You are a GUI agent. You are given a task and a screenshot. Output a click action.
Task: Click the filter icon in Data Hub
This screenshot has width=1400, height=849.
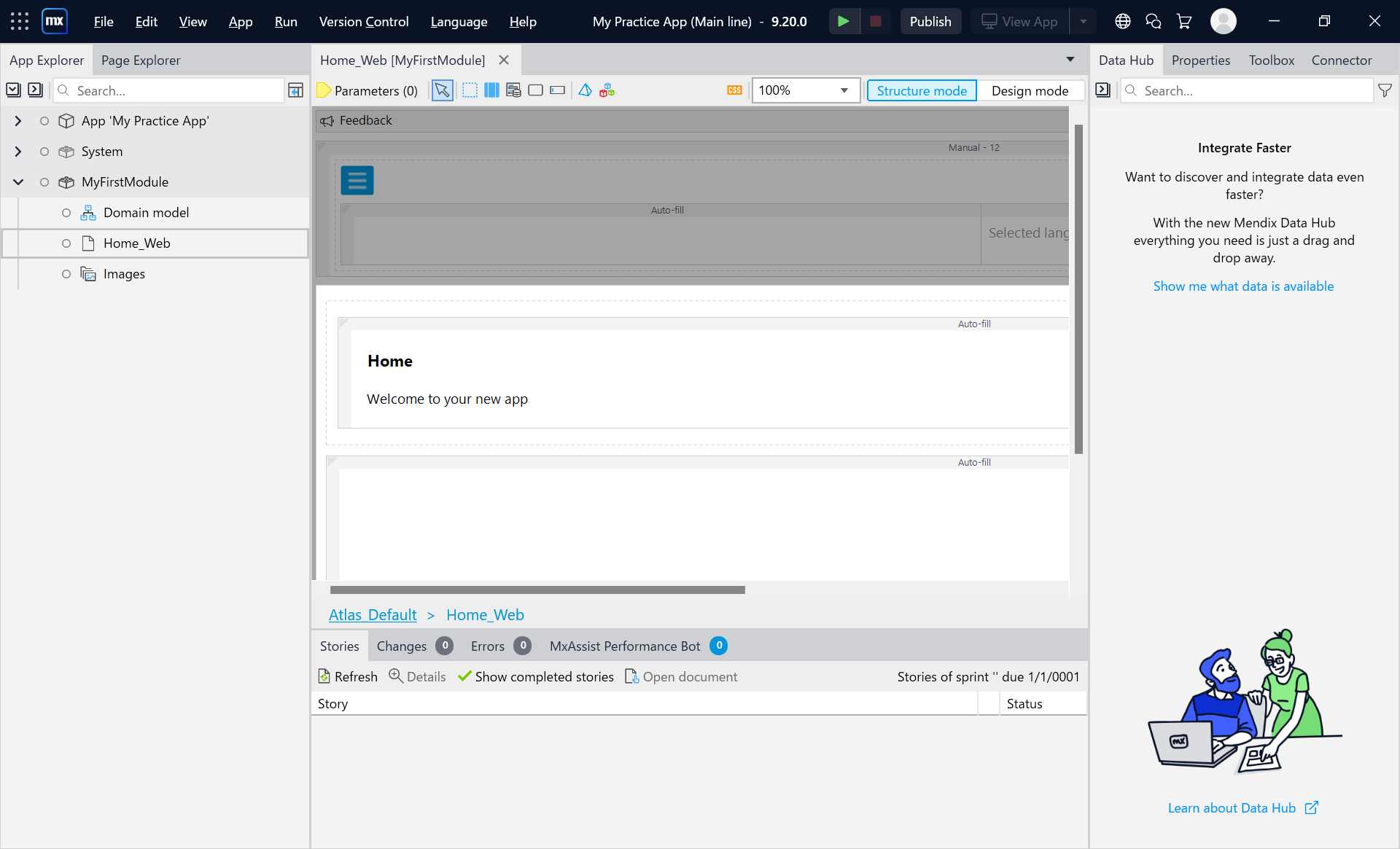[1385, 90]
